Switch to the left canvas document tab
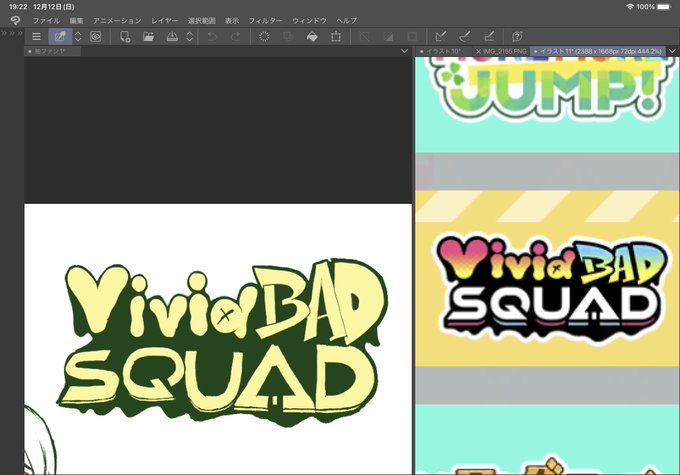 [x=52, y=51]
